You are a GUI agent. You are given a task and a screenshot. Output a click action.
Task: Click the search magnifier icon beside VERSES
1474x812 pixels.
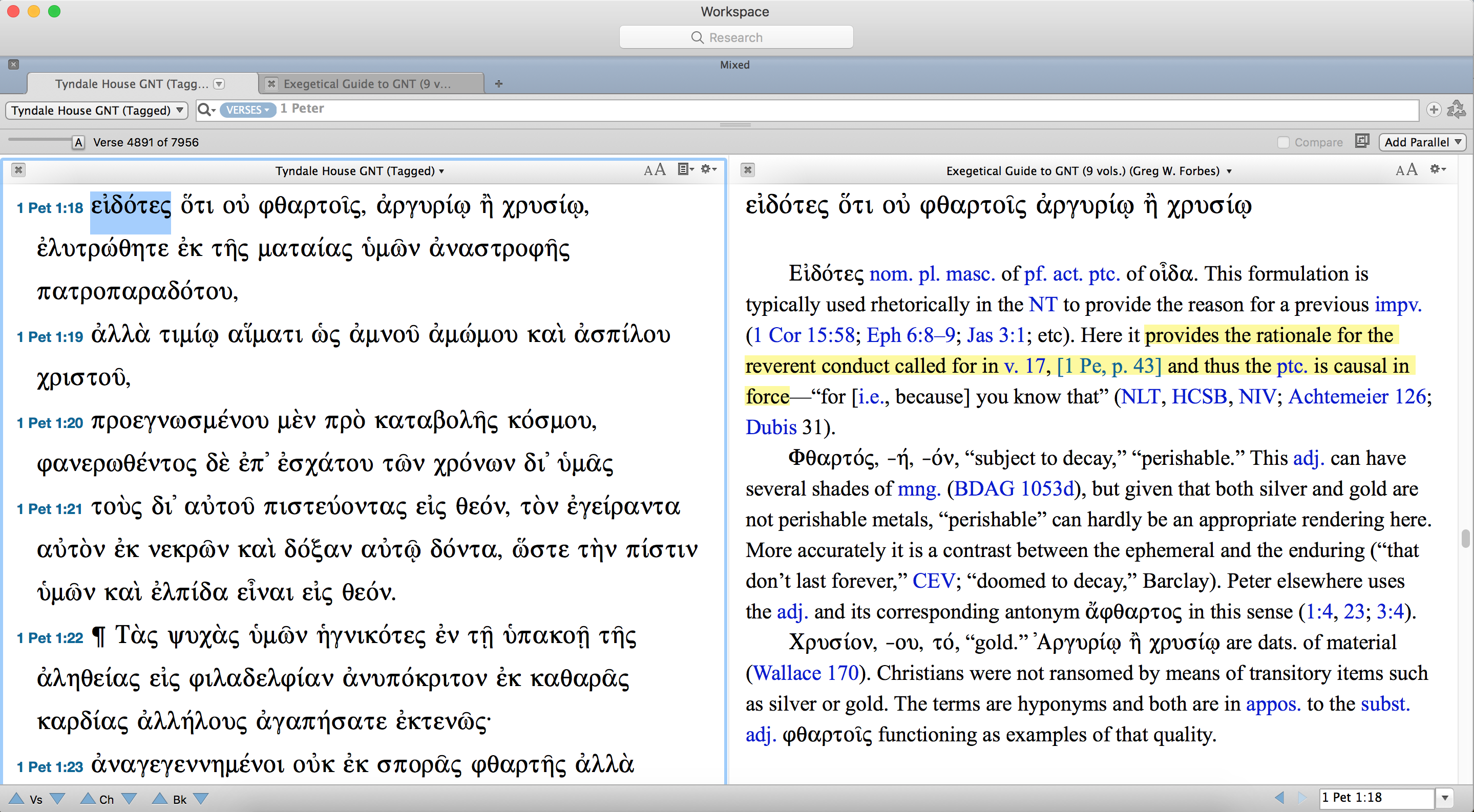pos(204,109)
